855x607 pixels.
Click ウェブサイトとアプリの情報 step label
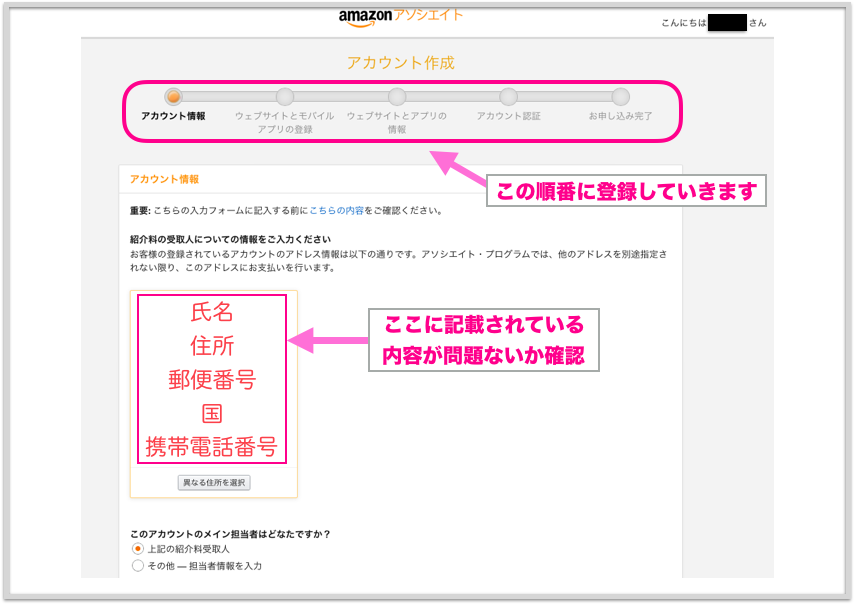[396, 123]
